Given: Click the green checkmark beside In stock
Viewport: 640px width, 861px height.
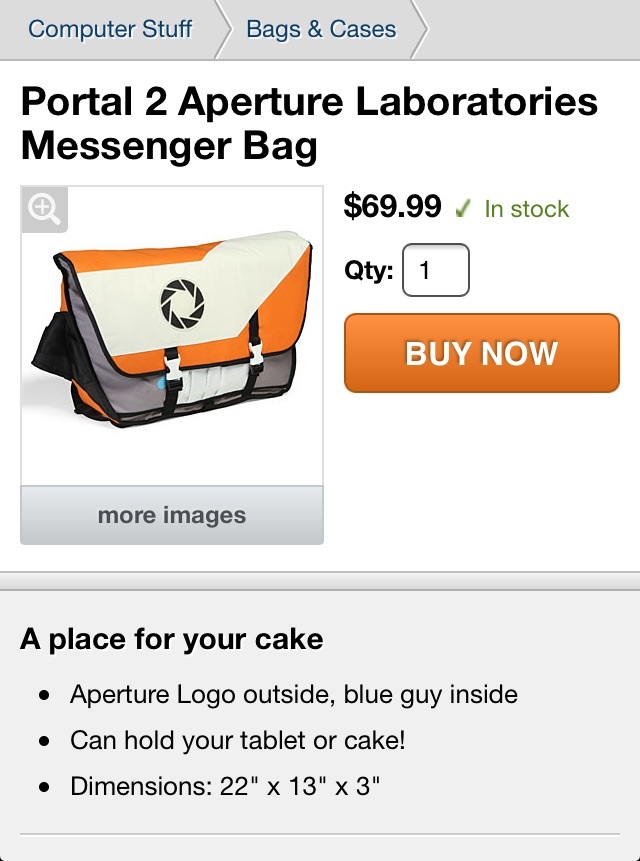Looking at the screenshot, I should tap(463, 208).
